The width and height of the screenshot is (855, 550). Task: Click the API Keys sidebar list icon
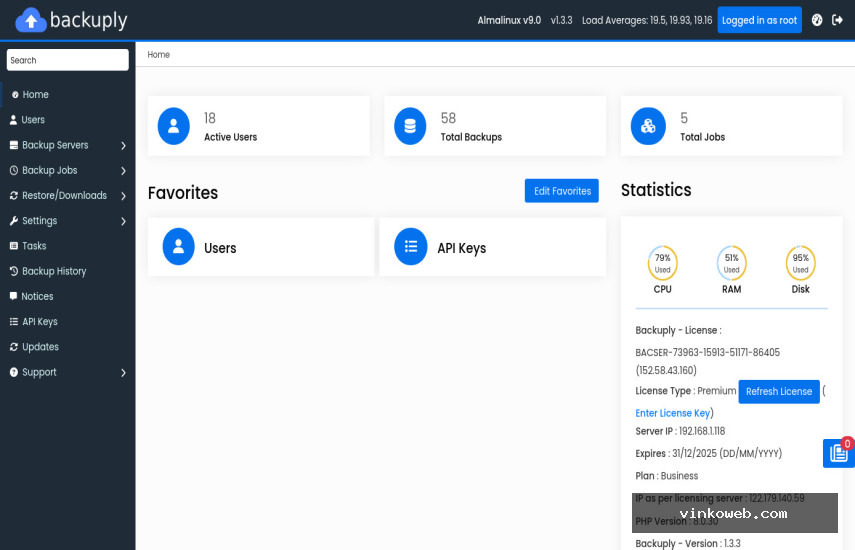point(14,322)
